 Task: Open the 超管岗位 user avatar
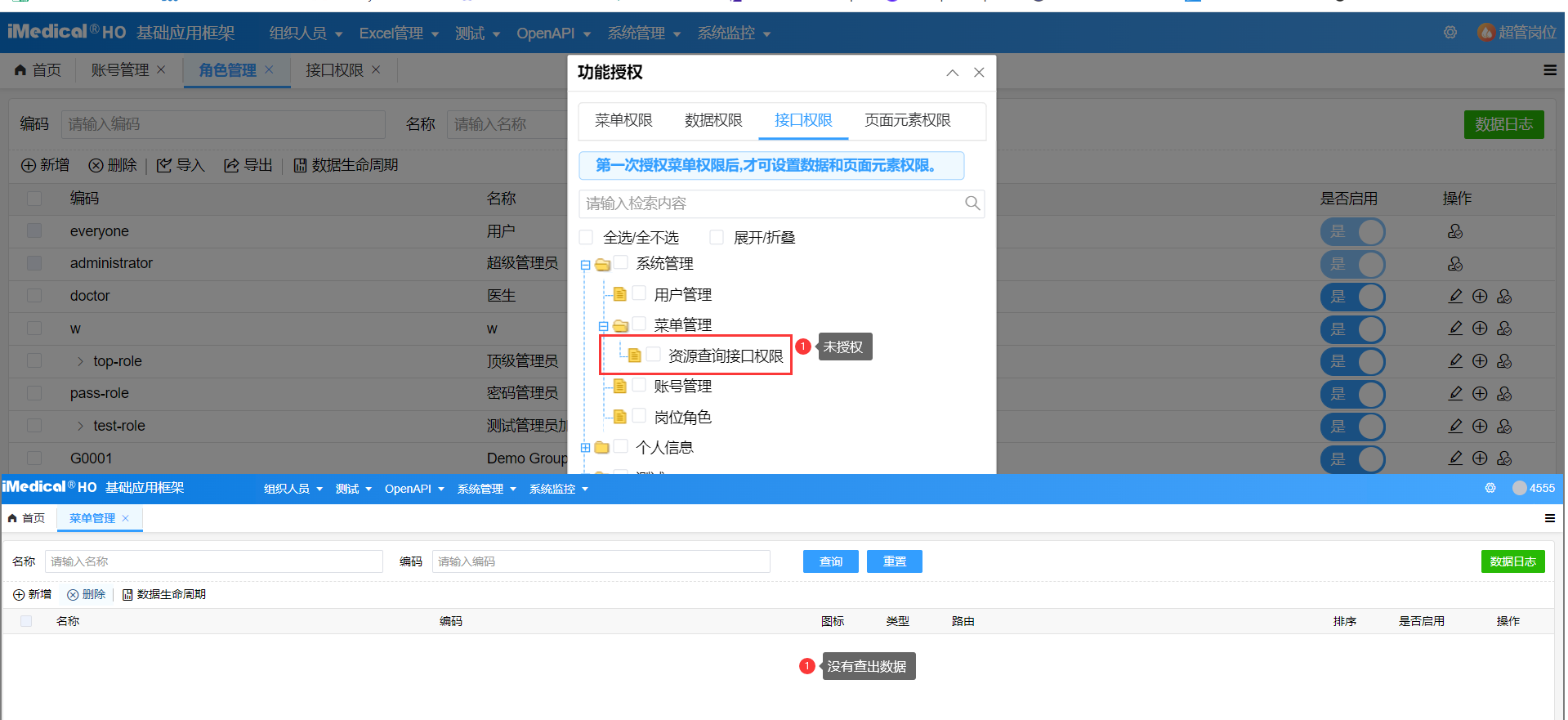[1485, 33]
